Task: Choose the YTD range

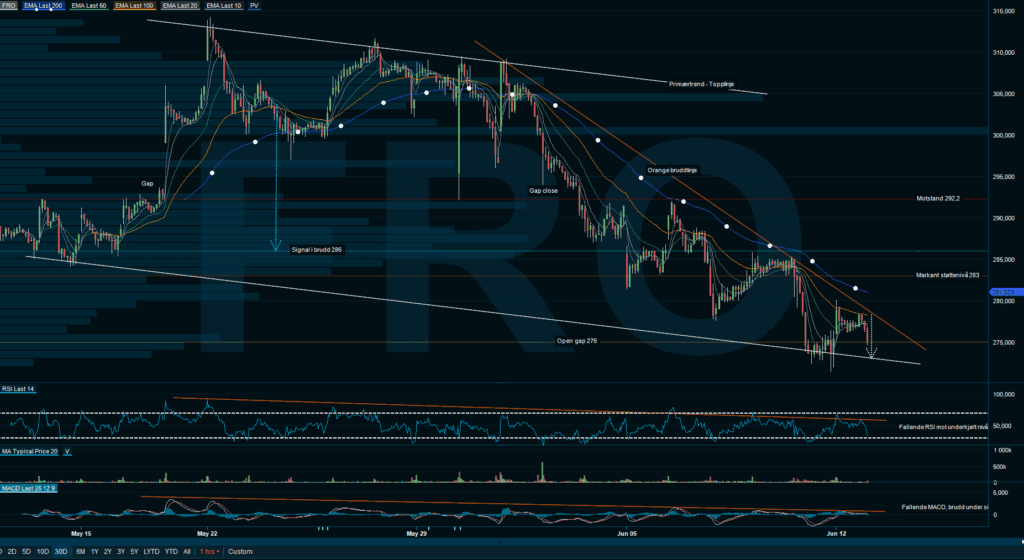Action: point(171,552)
